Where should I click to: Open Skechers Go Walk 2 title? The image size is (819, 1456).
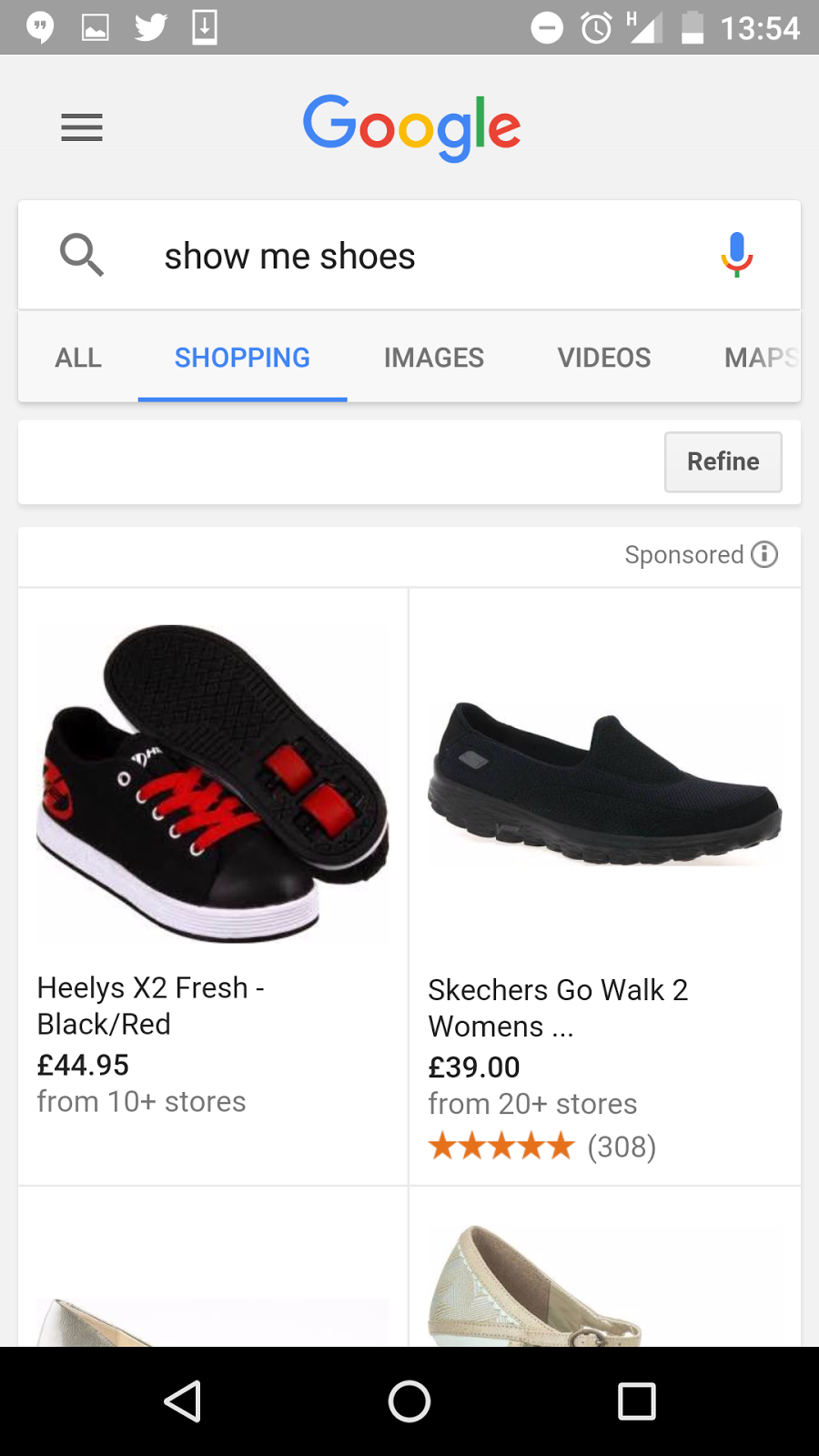tap(558, 1007)
